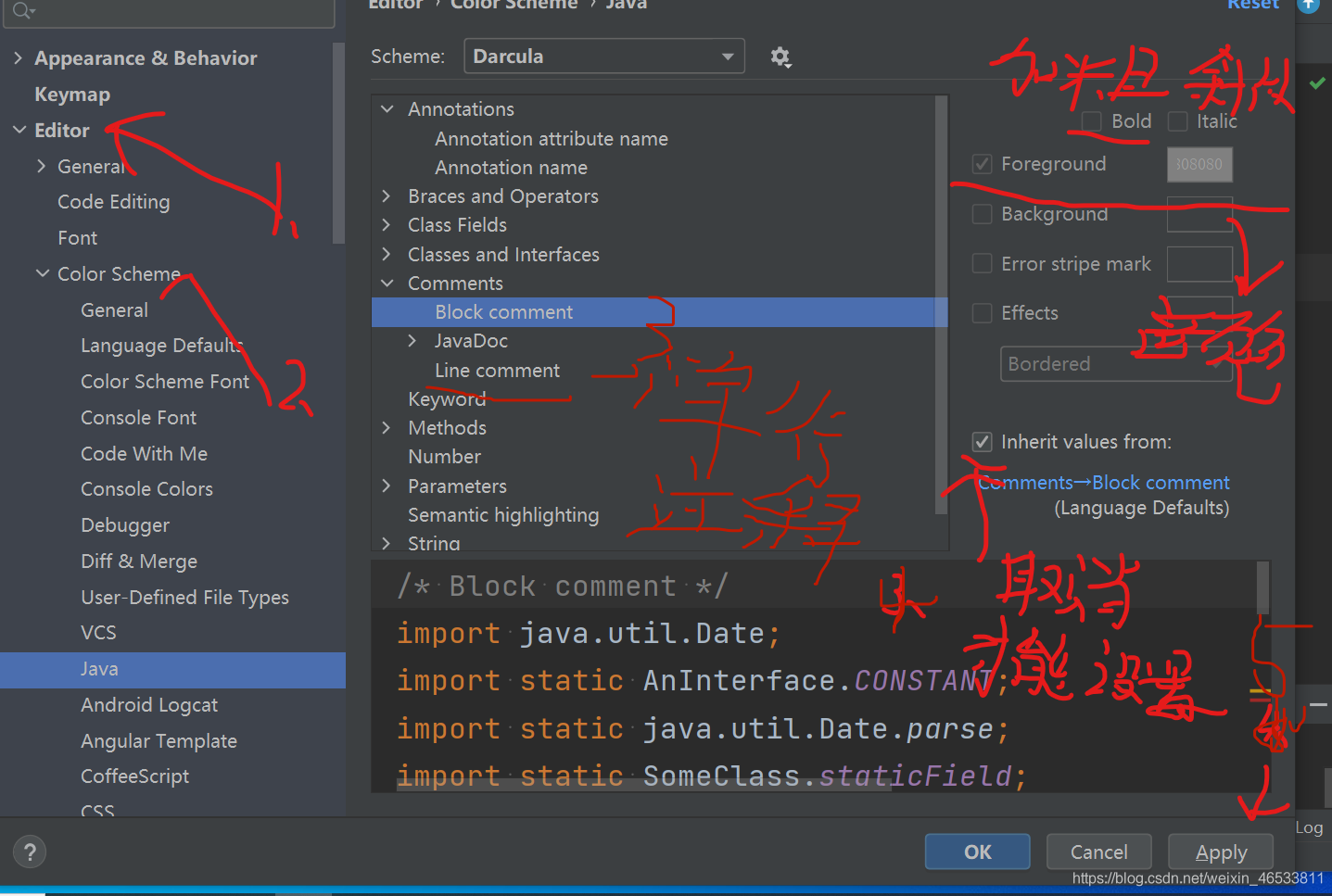Image resolution: width=1332 pixels, height=896 pixels.
Task: Enable the Effects checkbox
Action: (982, 313)
